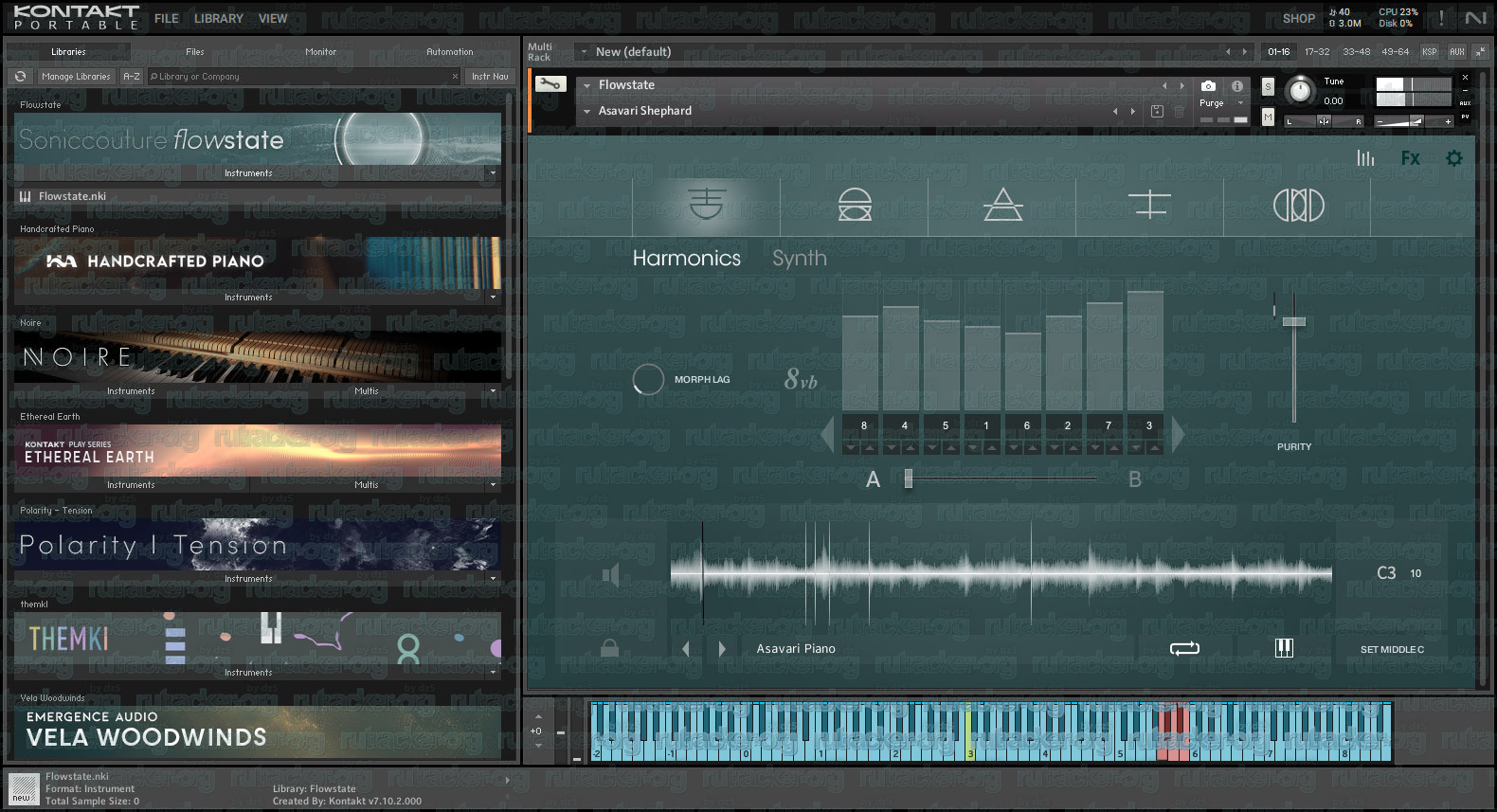Click the padlock icon below the waveform
This screenshot has width=1497, height=812.
click(609, 648)
